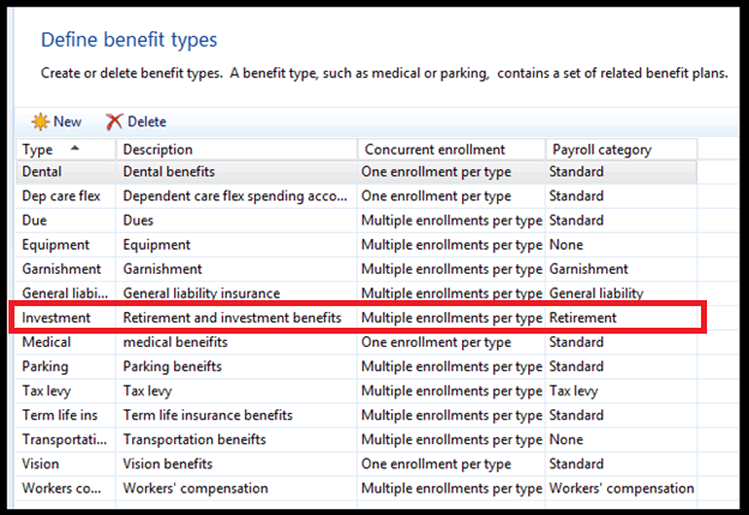Open Concurrent enrollment cell for Medical
Screen dimensions: 749x515
(451, 342)
